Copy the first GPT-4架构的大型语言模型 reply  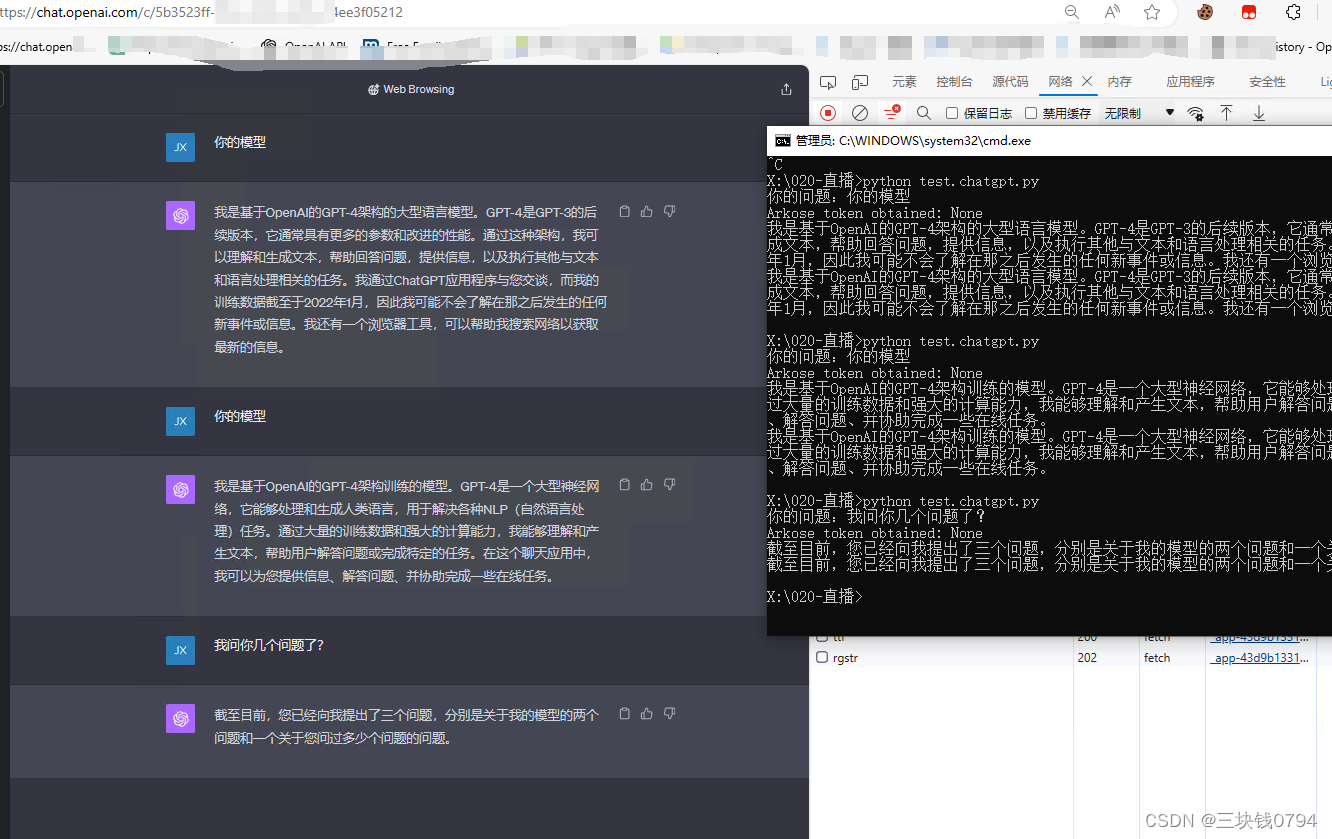(x=625, y=212)
